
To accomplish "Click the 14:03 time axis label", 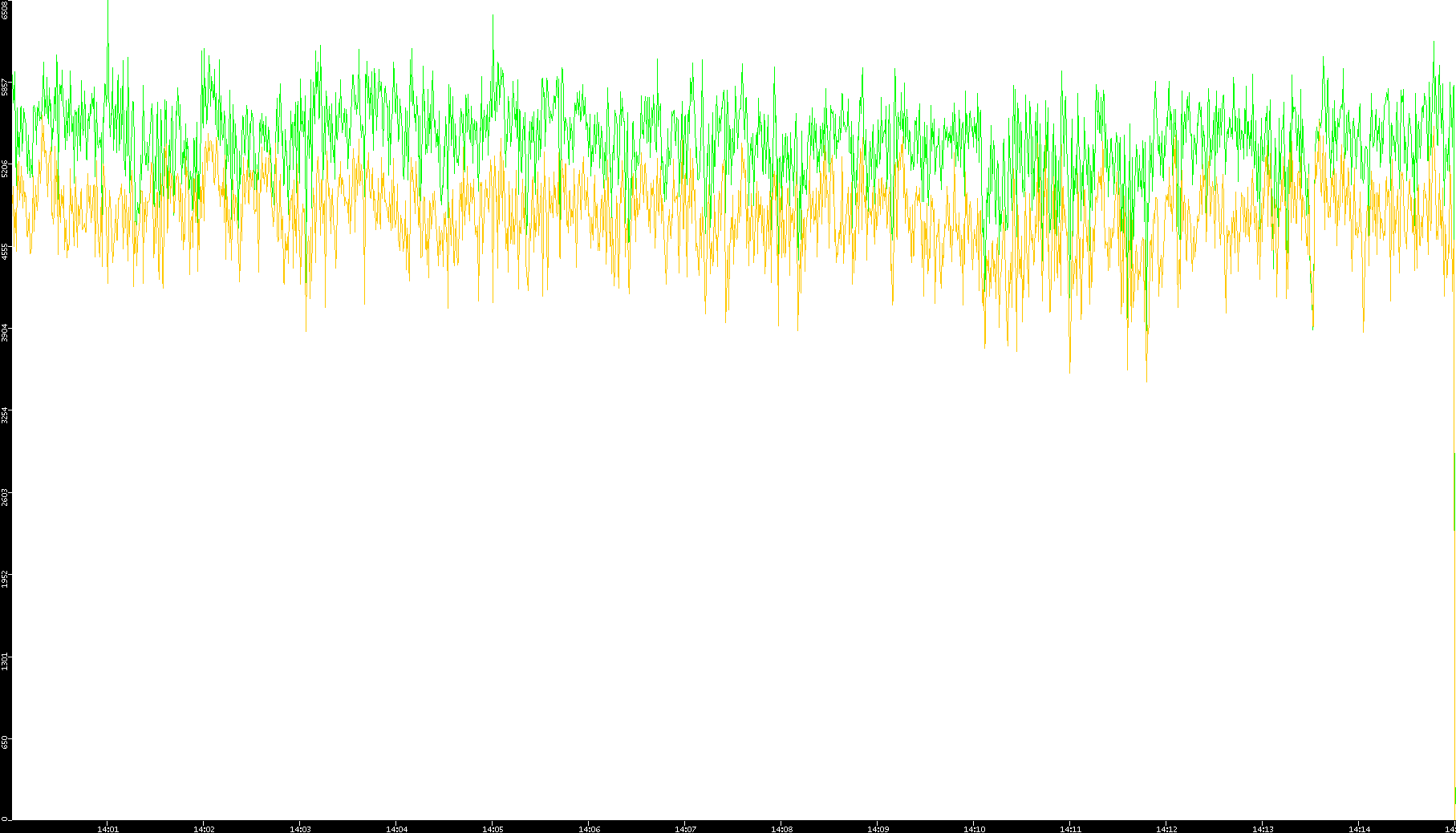I will 300,829.
